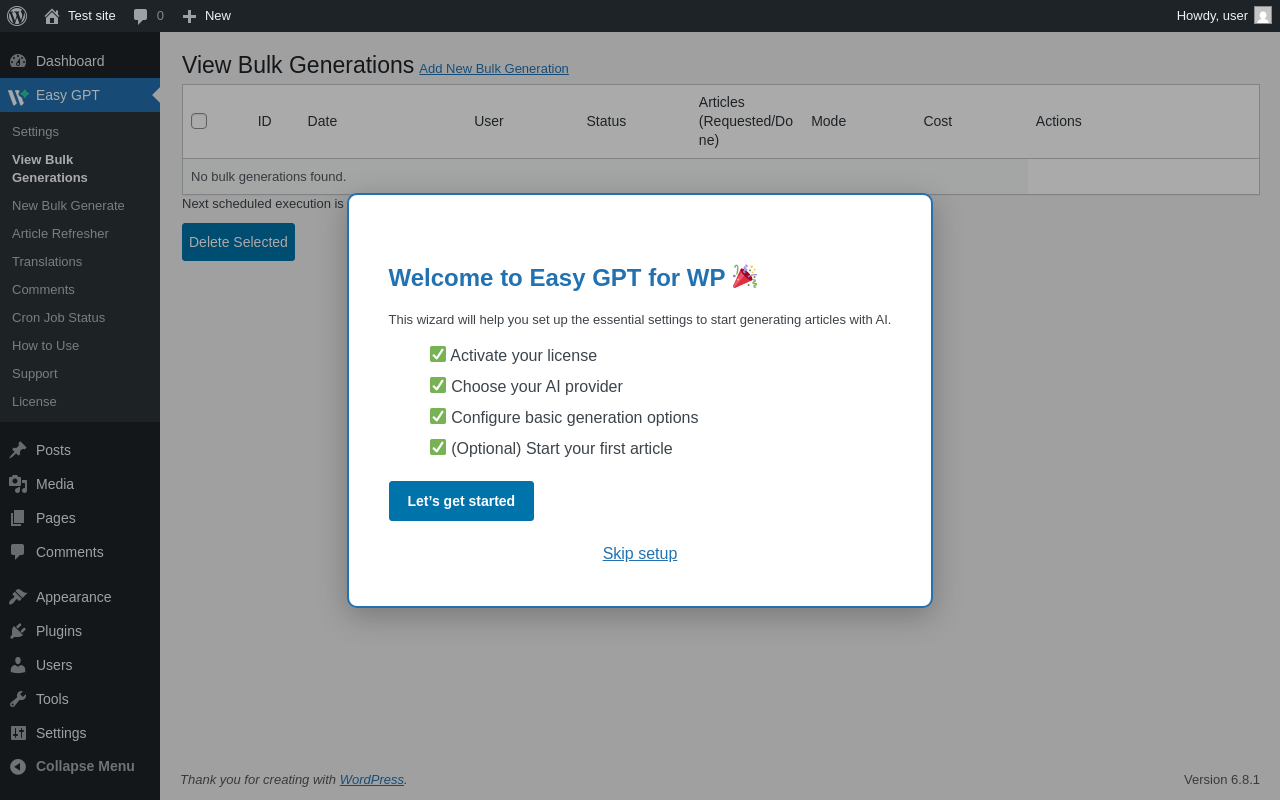Click the Collapse Menu label
Viewport: 1280px width, 800px height.
coord(85,766)
